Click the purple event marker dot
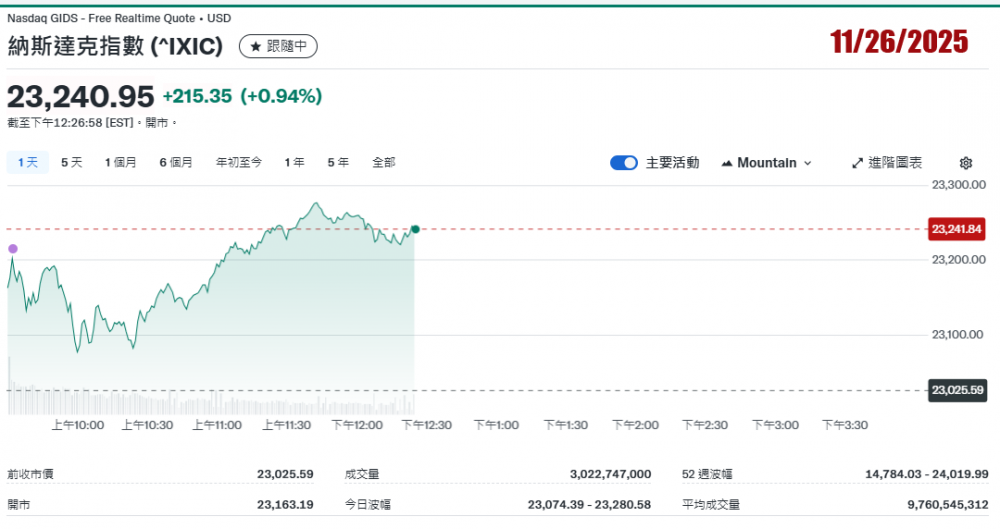This screenshot has width=1000, height=529. (13, 248)
